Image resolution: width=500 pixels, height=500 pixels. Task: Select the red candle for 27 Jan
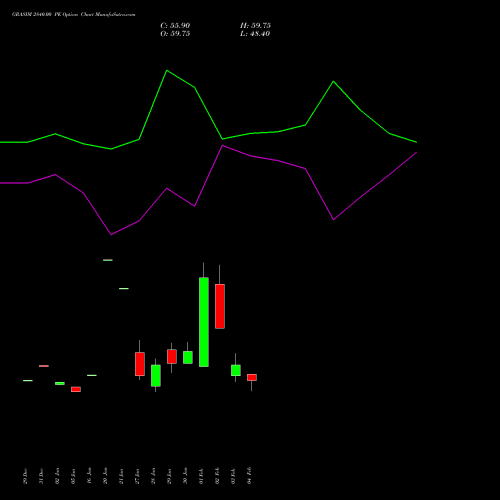[140, 364]
